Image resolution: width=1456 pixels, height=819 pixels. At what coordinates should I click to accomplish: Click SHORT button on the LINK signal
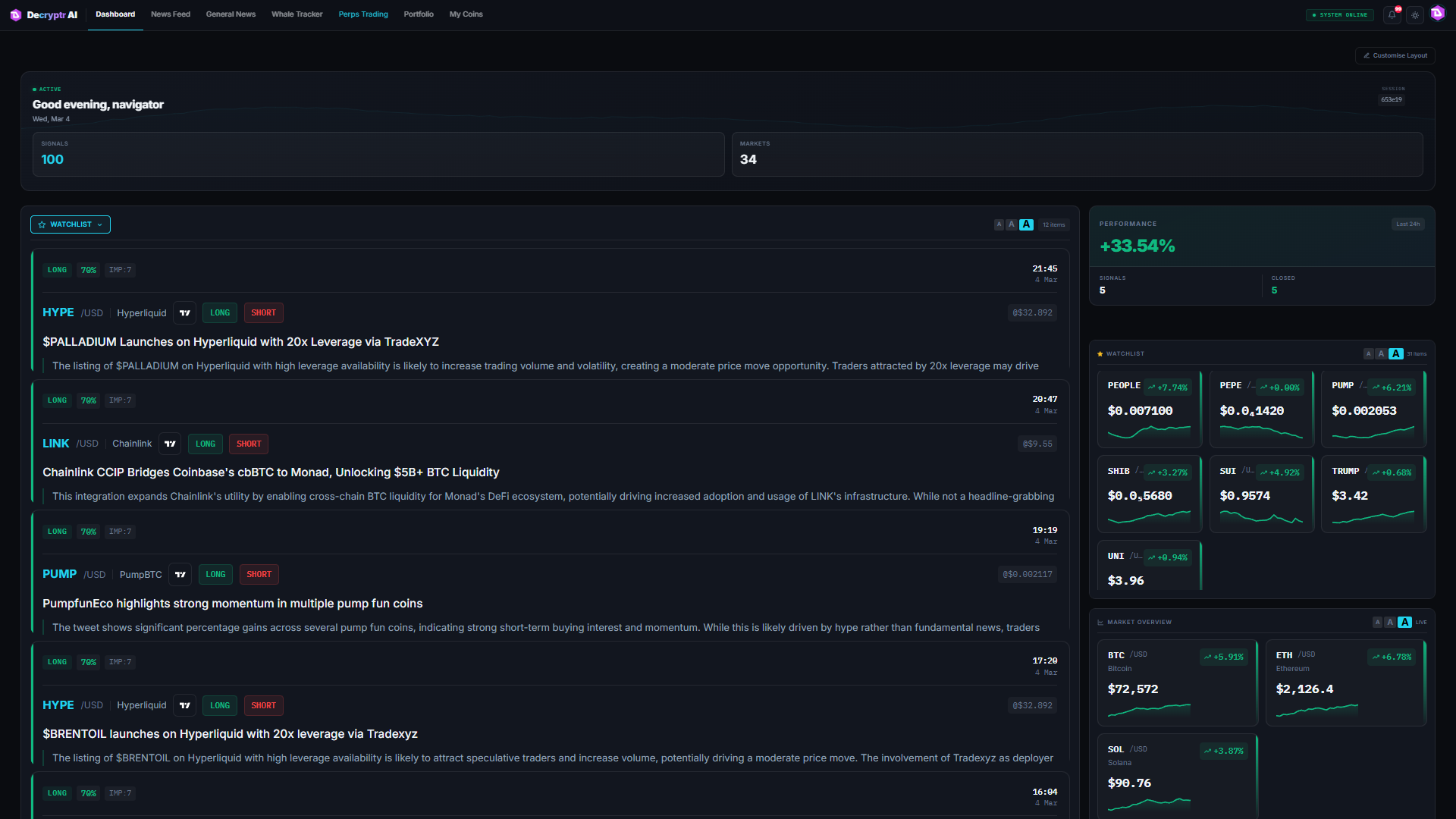(x=249, y=444)
